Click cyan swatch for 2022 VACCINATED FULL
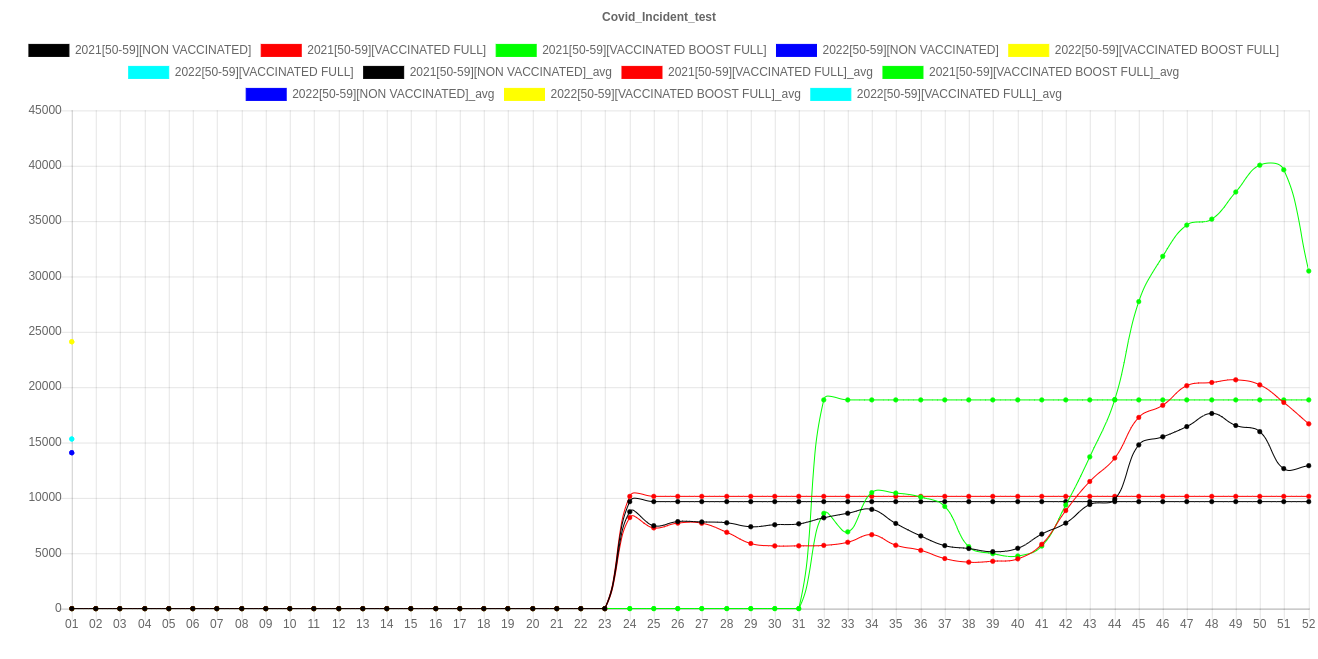 [148, 72]
